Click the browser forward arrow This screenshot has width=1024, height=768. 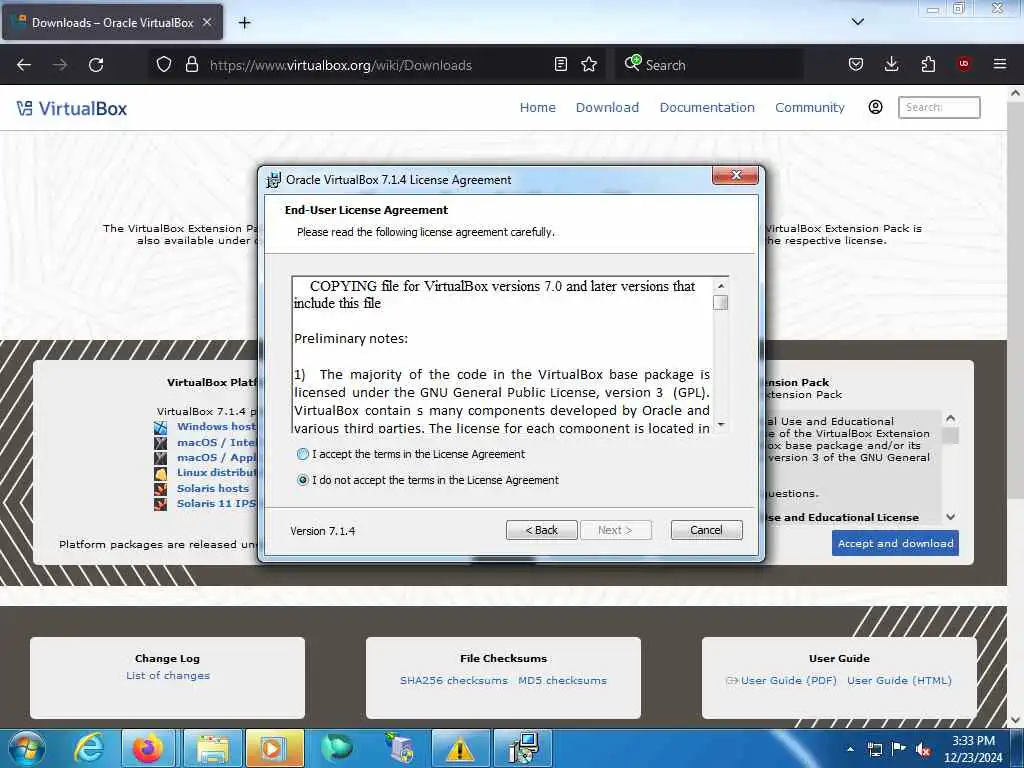(x=60, y=65)
